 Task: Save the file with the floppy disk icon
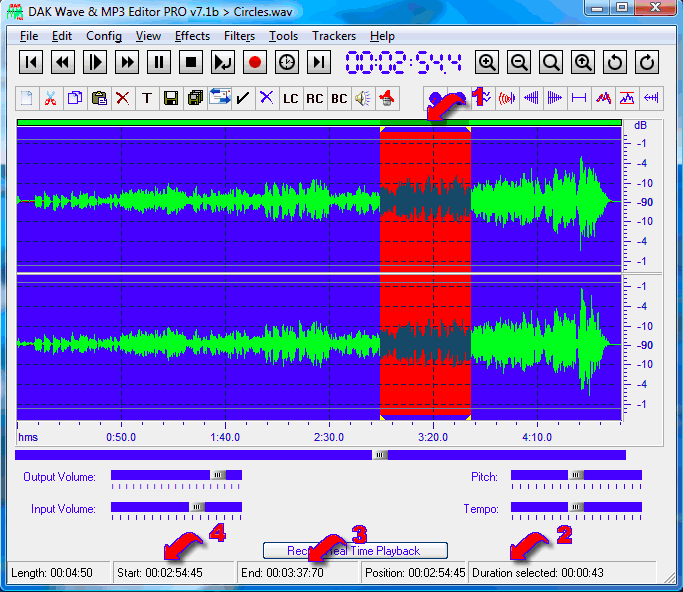click(x=171, y=98)
